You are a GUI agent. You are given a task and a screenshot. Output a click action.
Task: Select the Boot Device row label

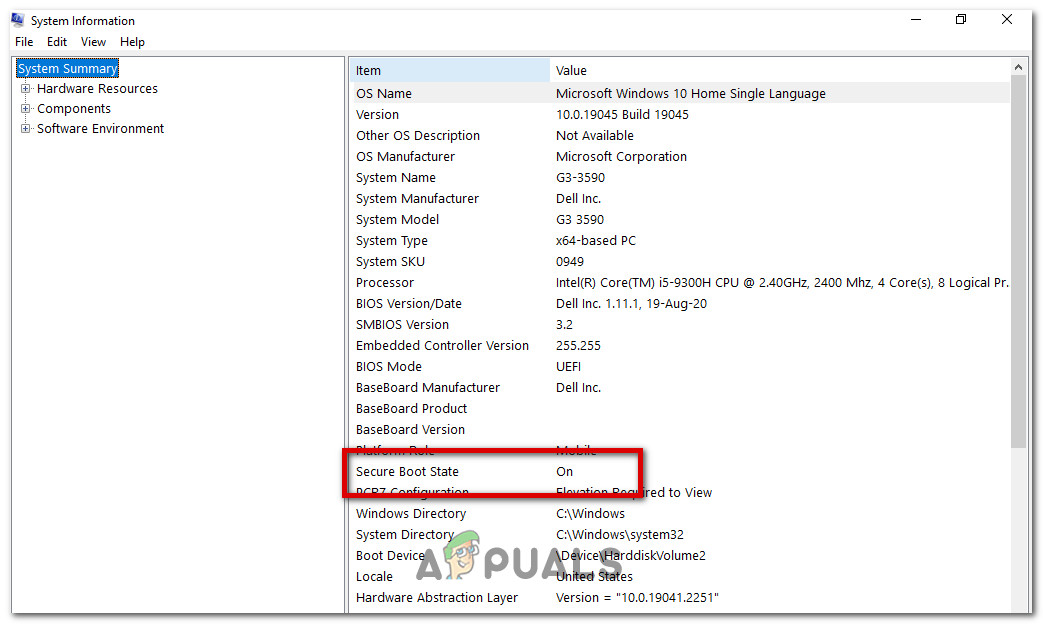coord(390,555)
